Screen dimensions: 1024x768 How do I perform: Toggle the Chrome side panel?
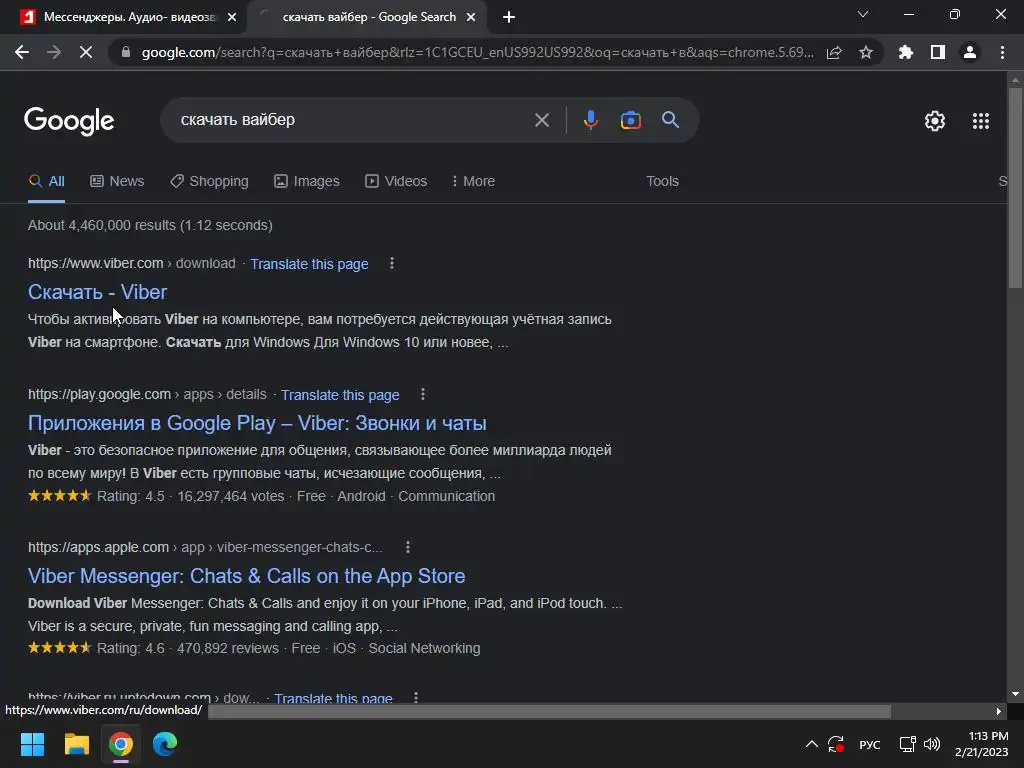[x=938, y=52]
